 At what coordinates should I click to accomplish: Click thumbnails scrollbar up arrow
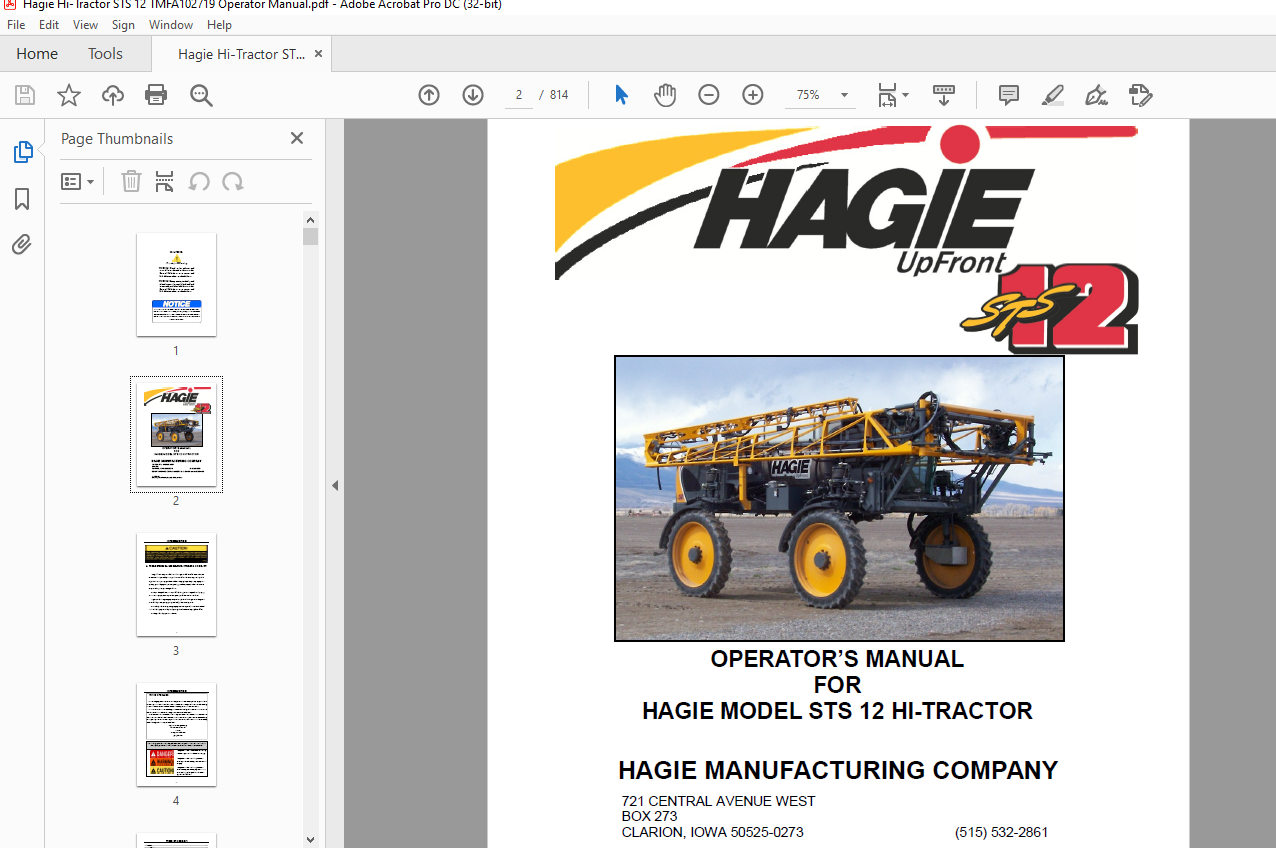[x=310, y=220]
